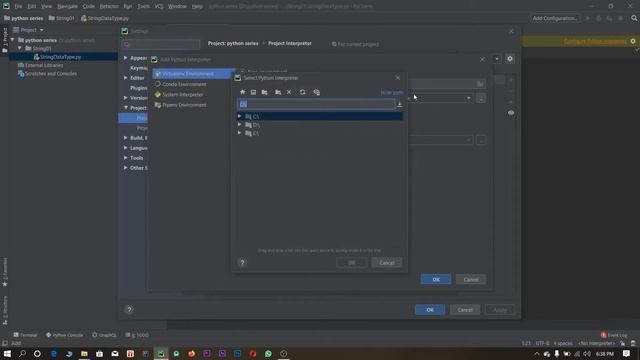Click the Add Configuration button
The width and height of the screenshot is (640, 360).
click(555, 18)
